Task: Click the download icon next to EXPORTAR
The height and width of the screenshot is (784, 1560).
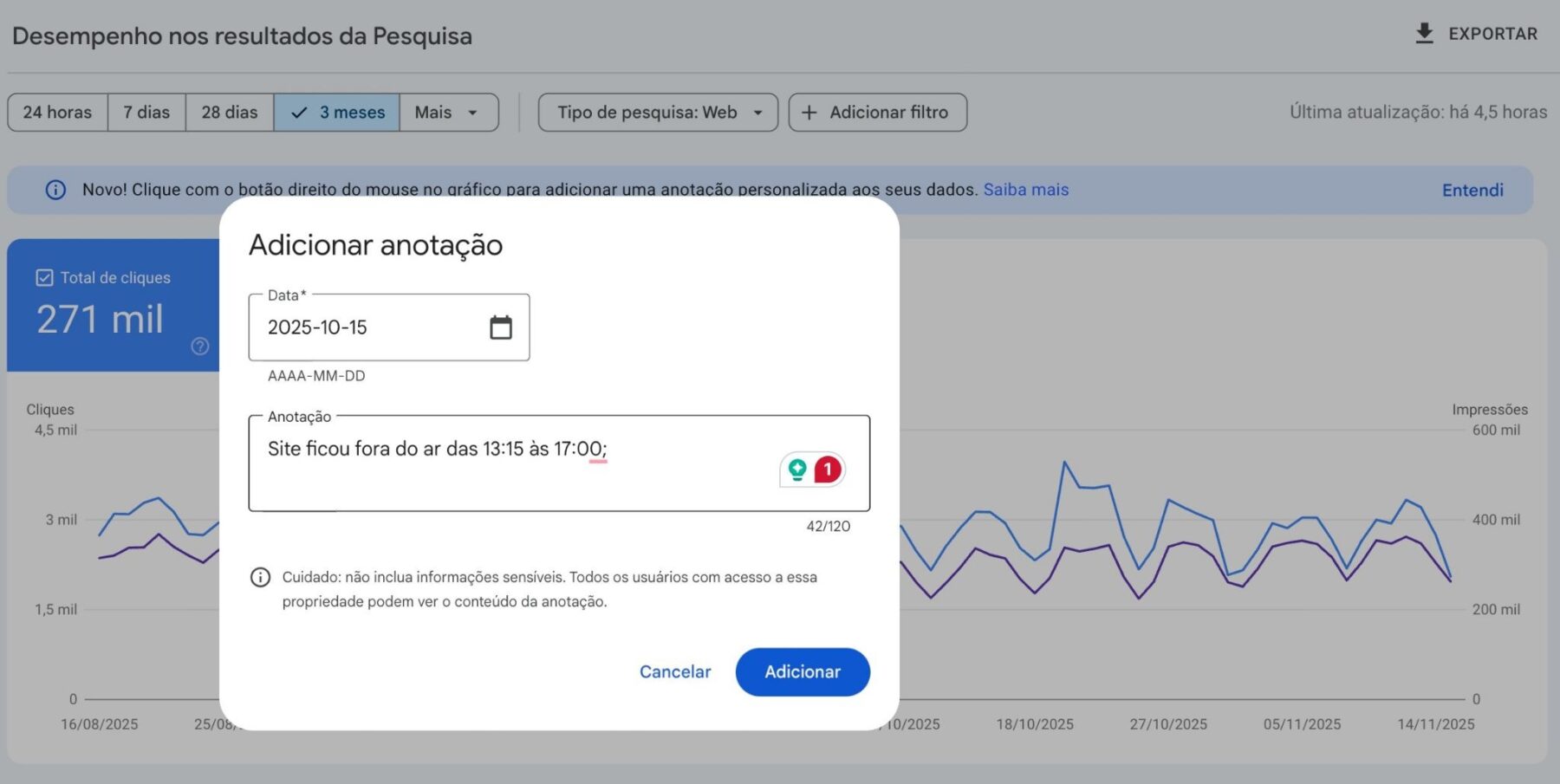Action: click(1424, 33)
